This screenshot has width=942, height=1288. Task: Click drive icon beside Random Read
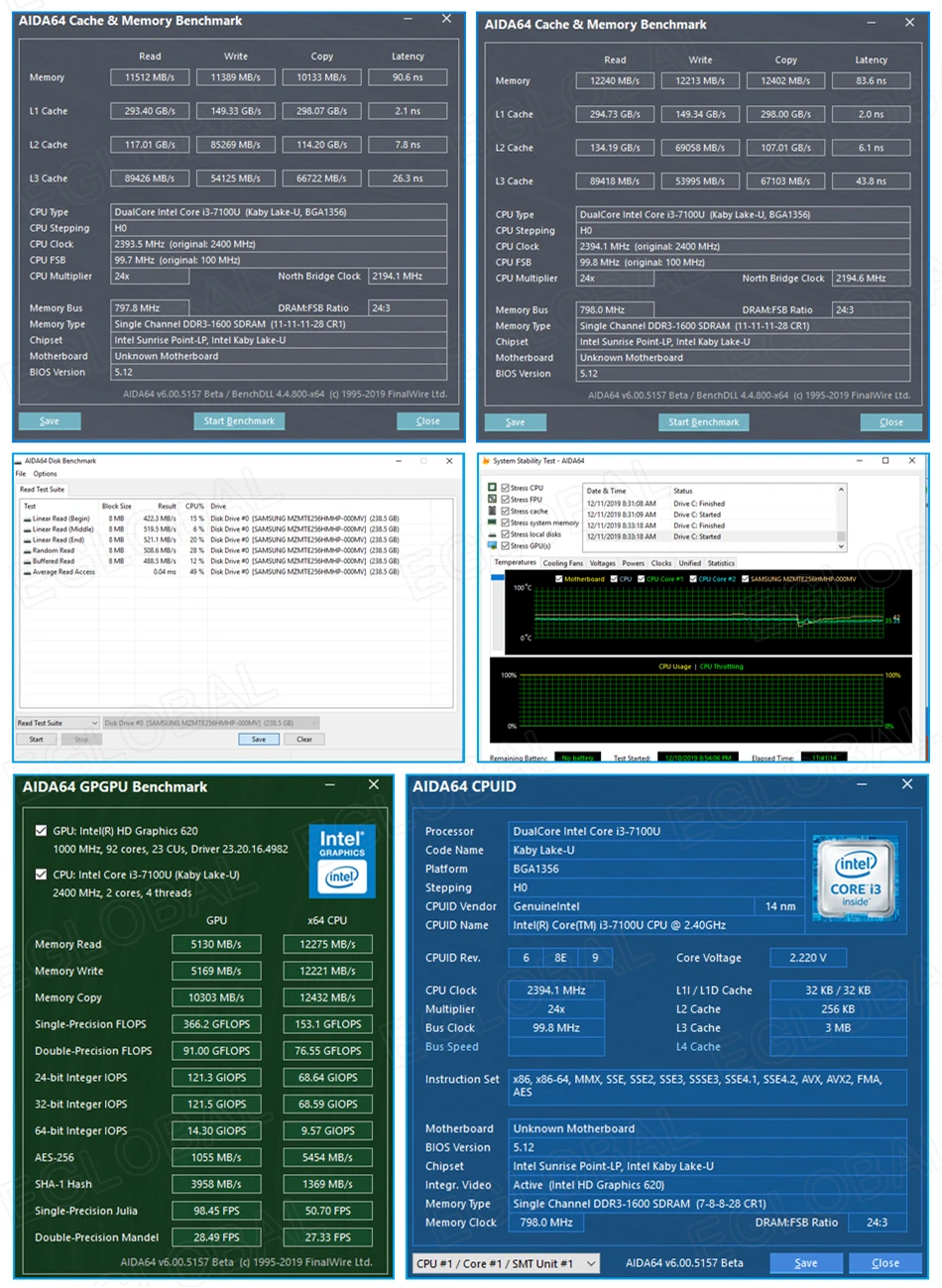pyautogui.click(x=27, y=550)
